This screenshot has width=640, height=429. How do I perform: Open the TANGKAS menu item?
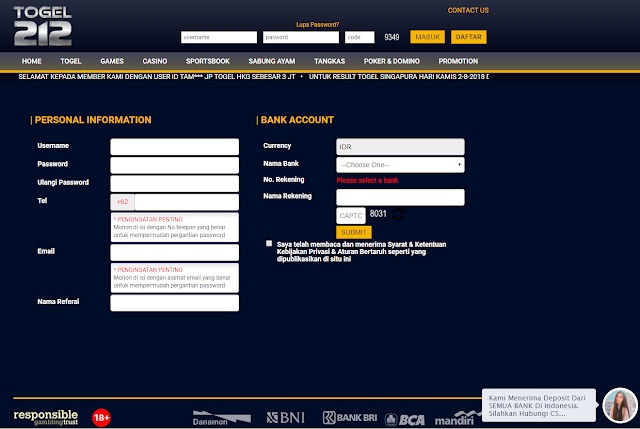tap(329, 61)
